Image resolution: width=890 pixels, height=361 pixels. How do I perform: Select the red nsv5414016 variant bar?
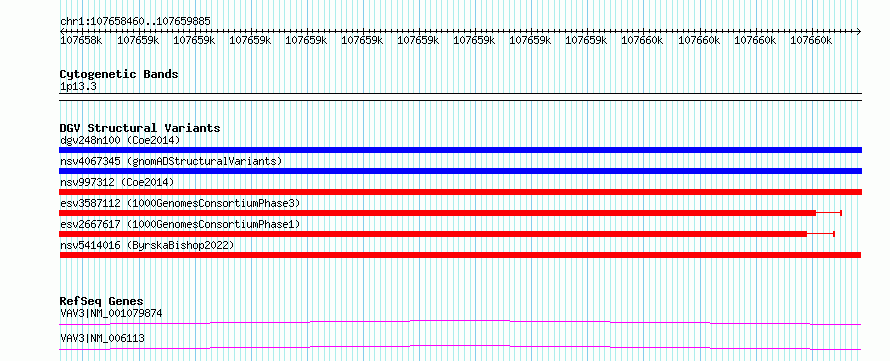(460, 255)
